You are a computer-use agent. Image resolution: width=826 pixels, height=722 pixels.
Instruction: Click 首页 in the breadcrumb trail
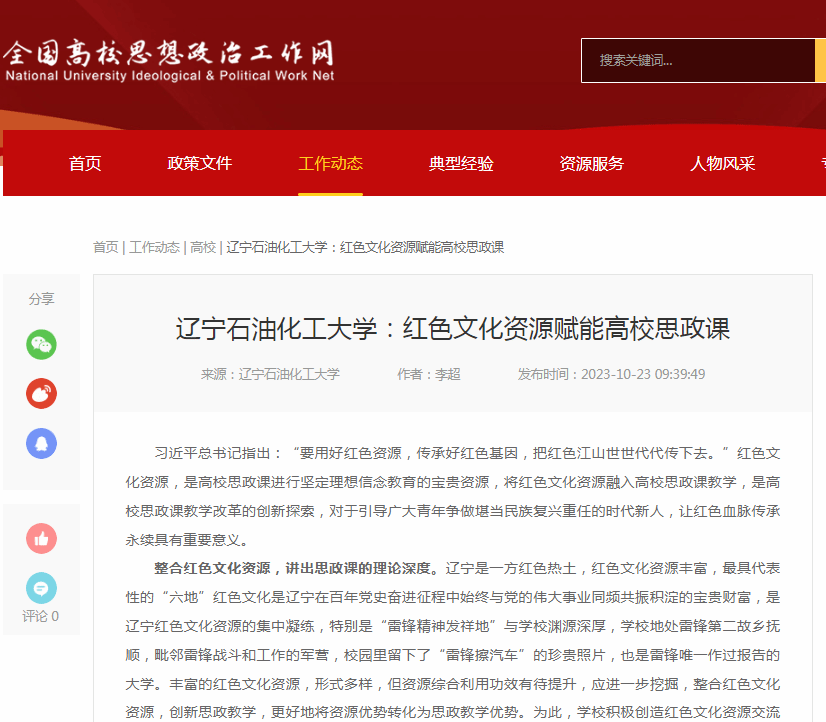105,247
